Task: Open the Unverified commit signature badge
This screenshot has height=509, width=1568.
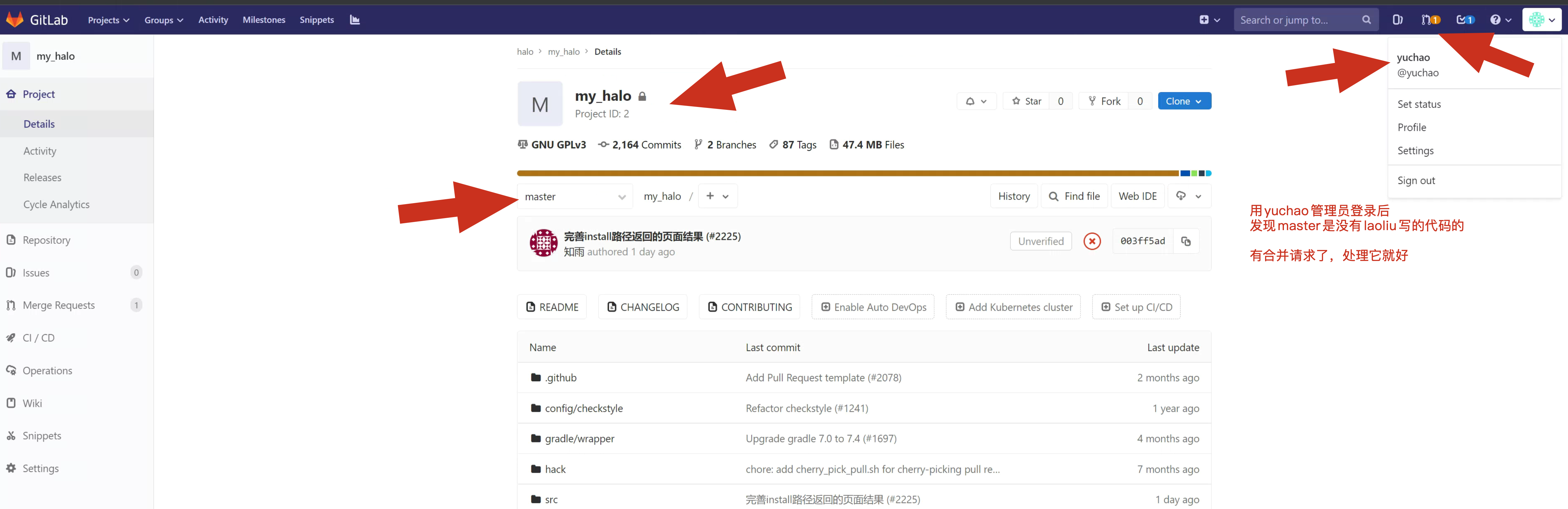Action: (x=1040, y=241)
